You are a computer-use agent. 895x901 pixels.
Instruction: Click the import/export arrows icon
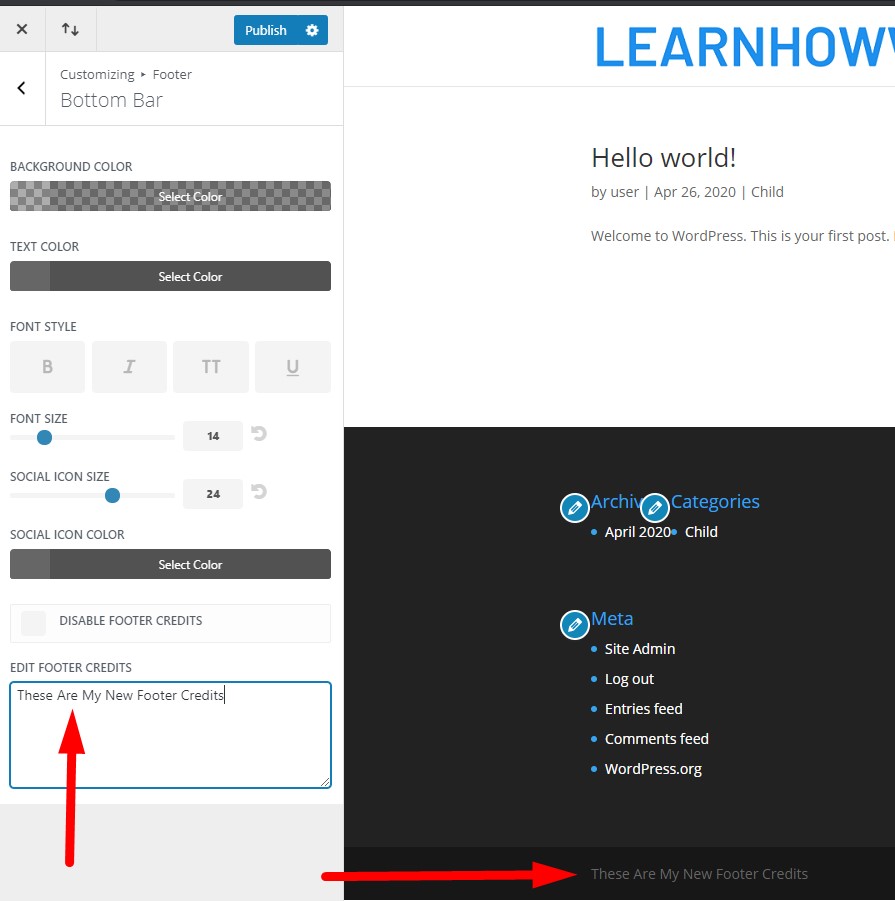pos(71,29)
